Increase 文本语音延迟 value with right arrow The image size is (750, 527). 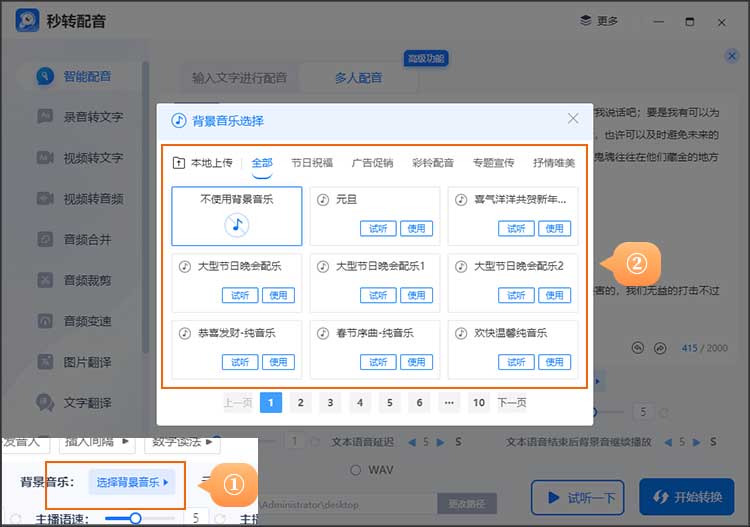point(441,442)
